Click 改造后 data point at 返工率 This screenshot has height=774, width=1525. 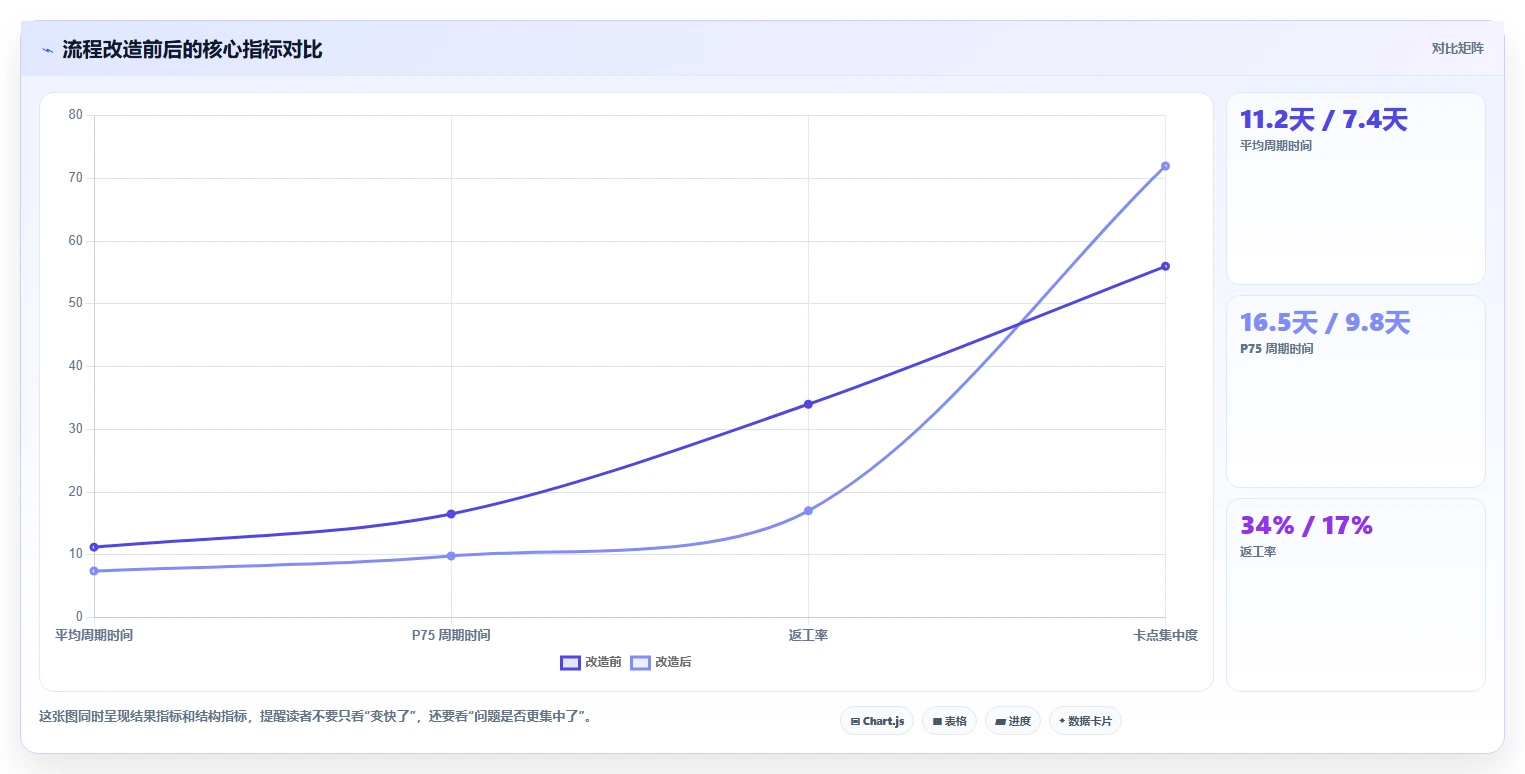tap(808, 511)
